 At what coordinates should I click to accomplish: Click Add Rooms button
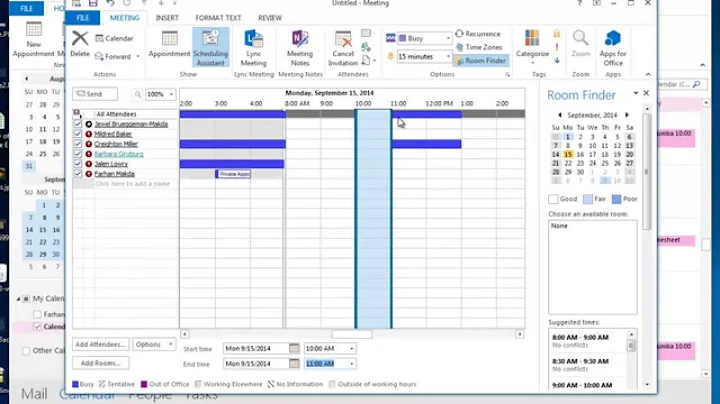(x=100, y=363)
